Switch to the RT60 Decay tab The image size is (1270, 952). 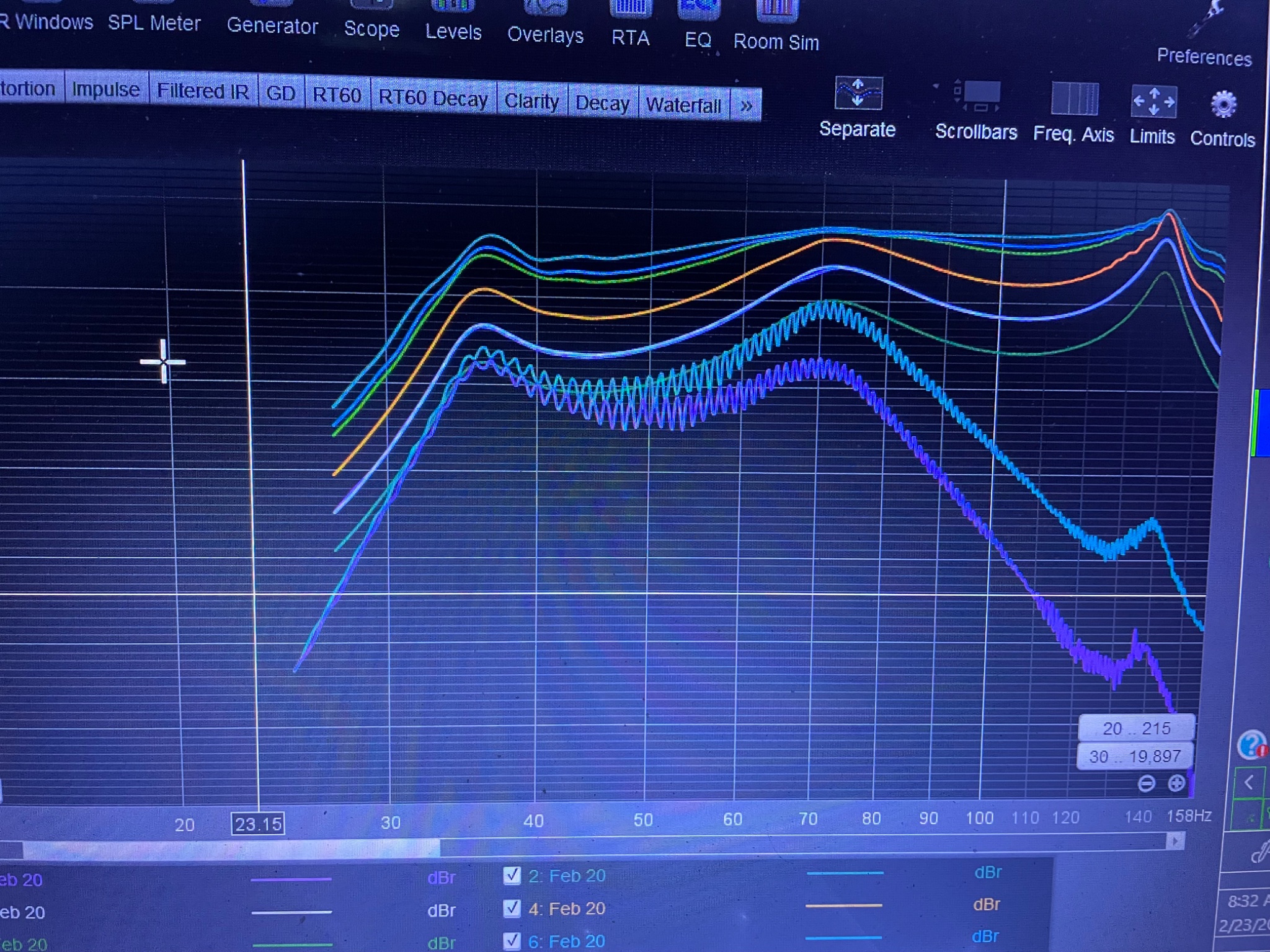point(433,99)
